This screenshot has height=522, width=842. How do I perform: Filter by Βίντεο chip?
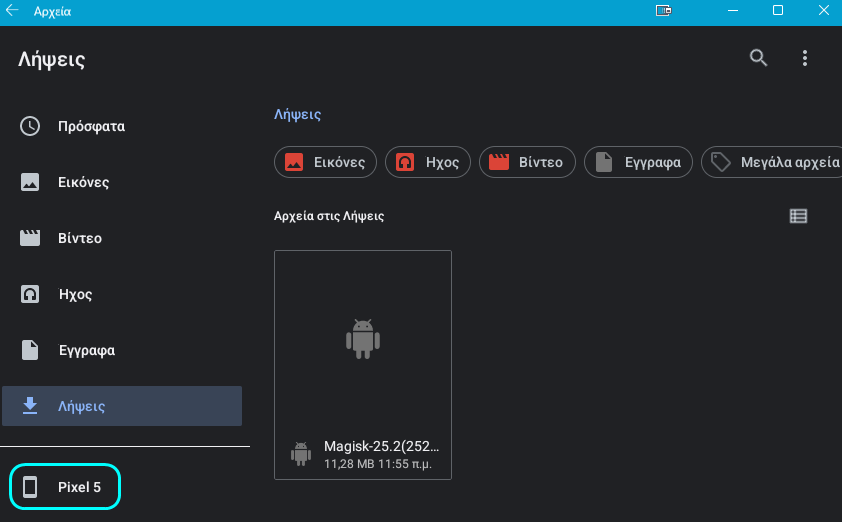[527, 162]
